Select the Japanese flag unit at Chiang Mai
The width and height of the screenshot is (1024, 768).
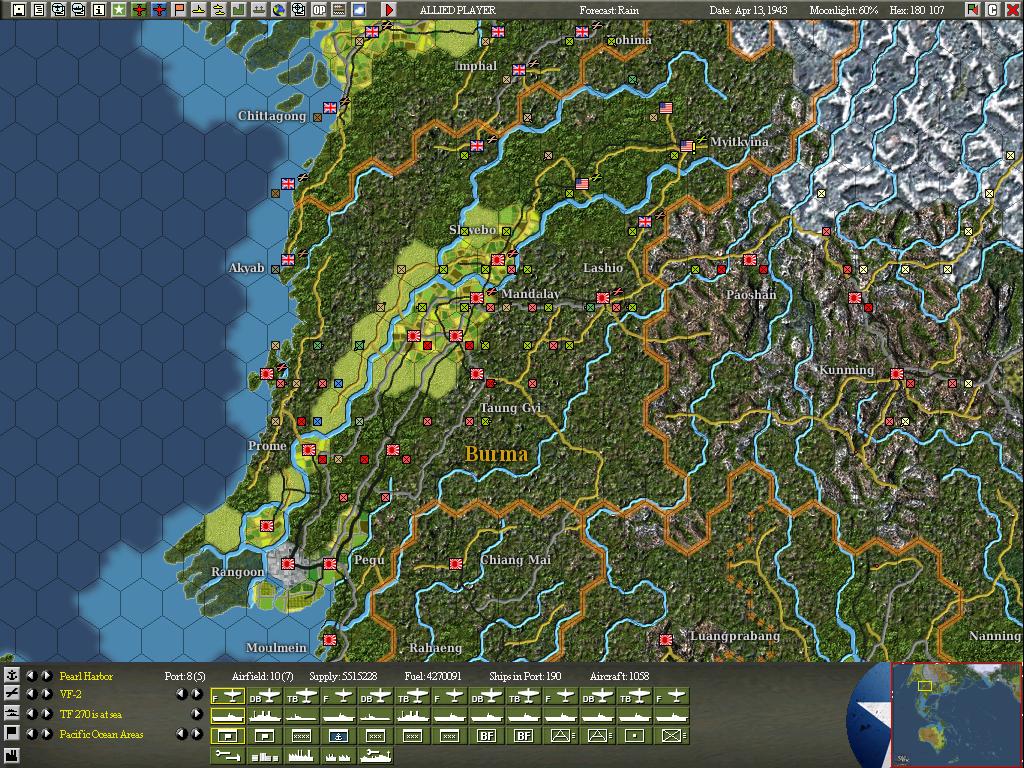pyautogui.click(x=456, y=564)
